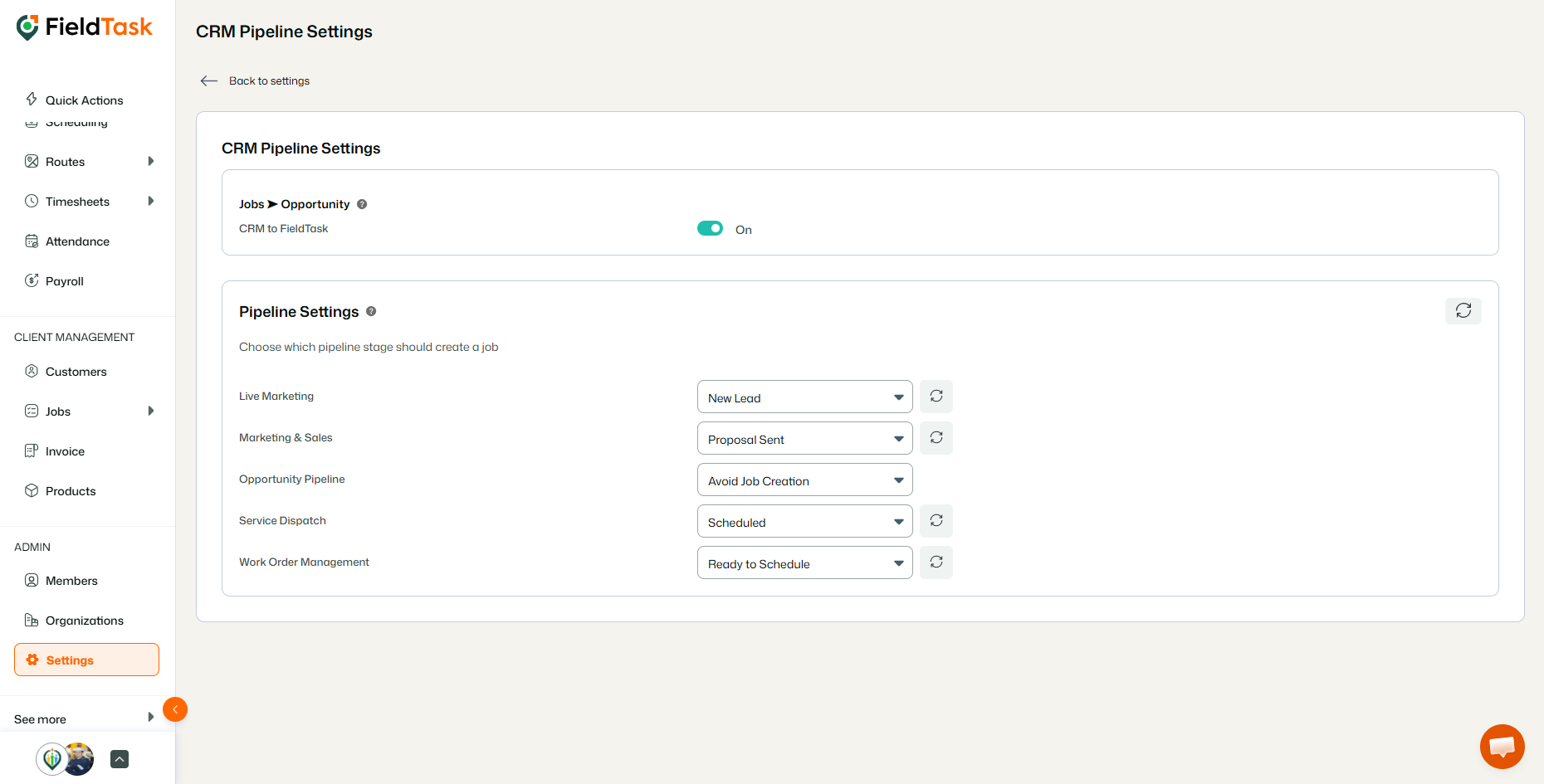Refresh the Live Marketing pipeline row
The width and height of the screenshot is (1544, 784).
(x=936, y=397)
